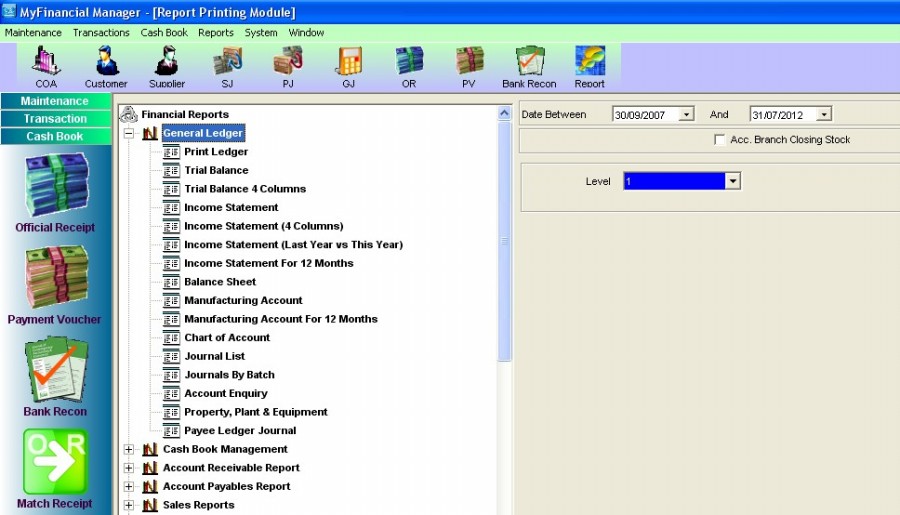Click the Transaction sidebar button

click(x=56, y=119)
